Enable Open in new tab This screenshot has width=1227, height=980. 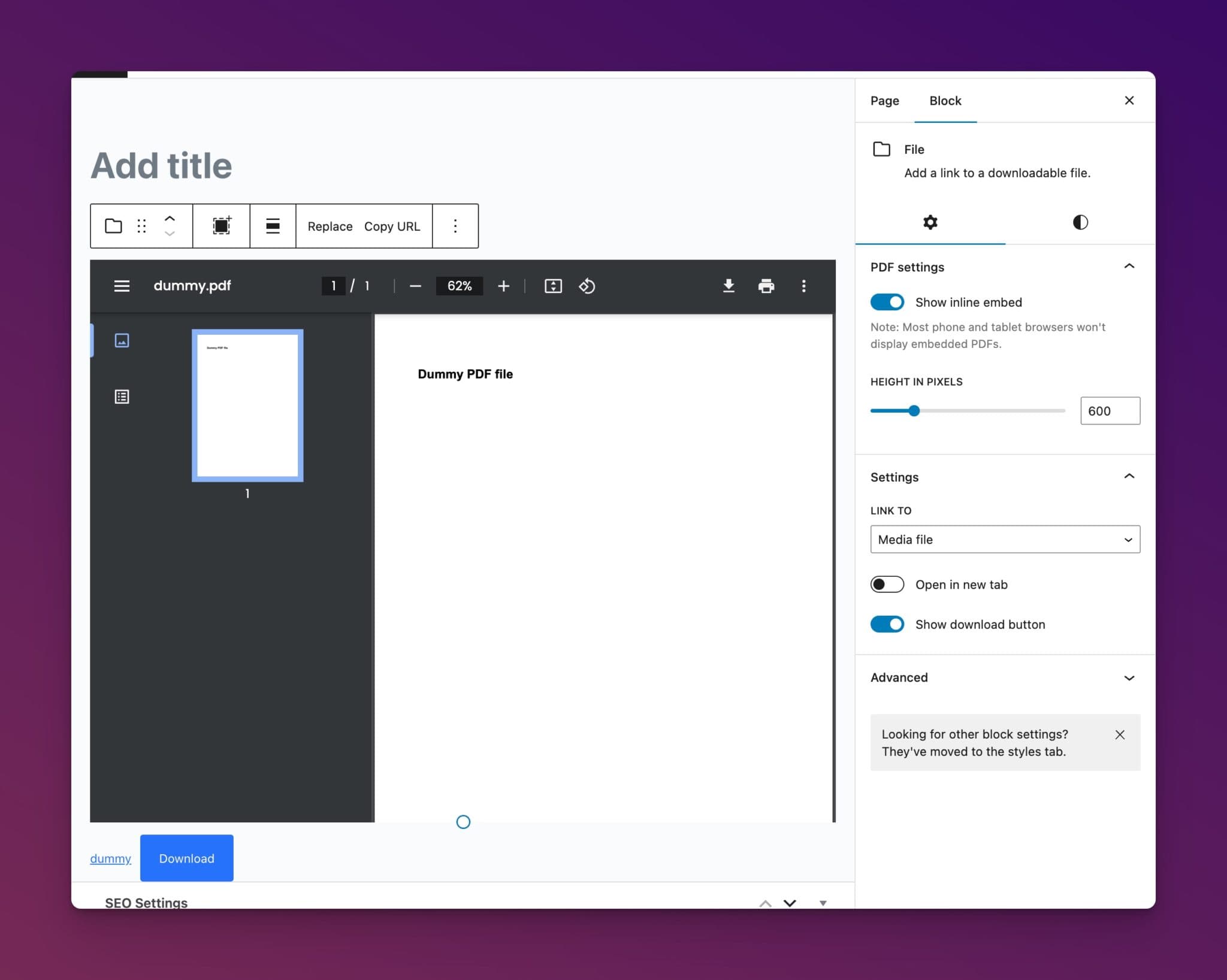click(x=887, y=584)
